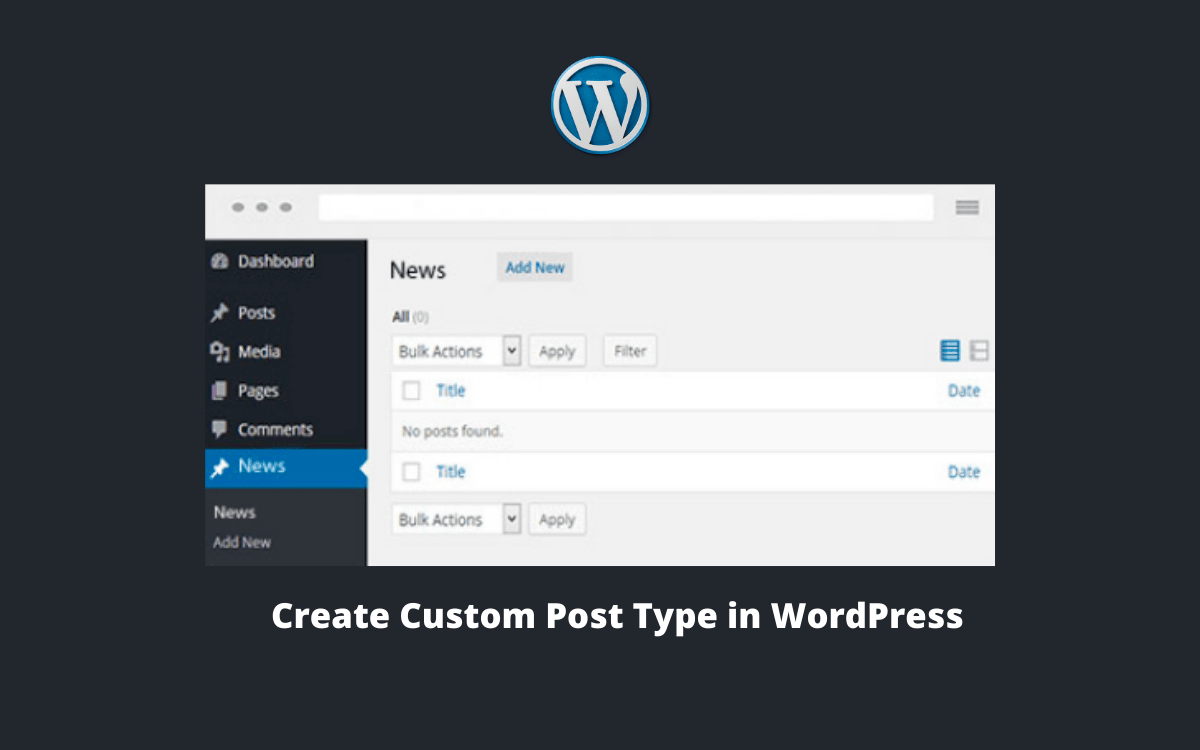This screenshot has width=1200, height=750.
Task: Select the highlighted News menu item
Action: click(286, 468)
